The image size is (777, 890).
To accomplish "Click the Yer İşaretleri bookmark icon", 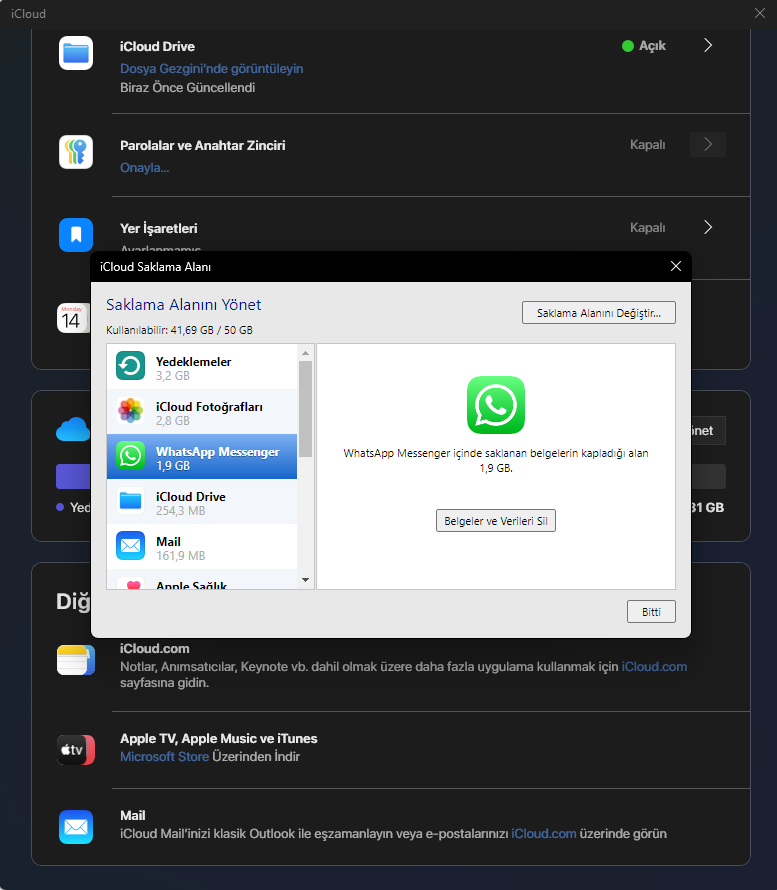I will [75, 234].
